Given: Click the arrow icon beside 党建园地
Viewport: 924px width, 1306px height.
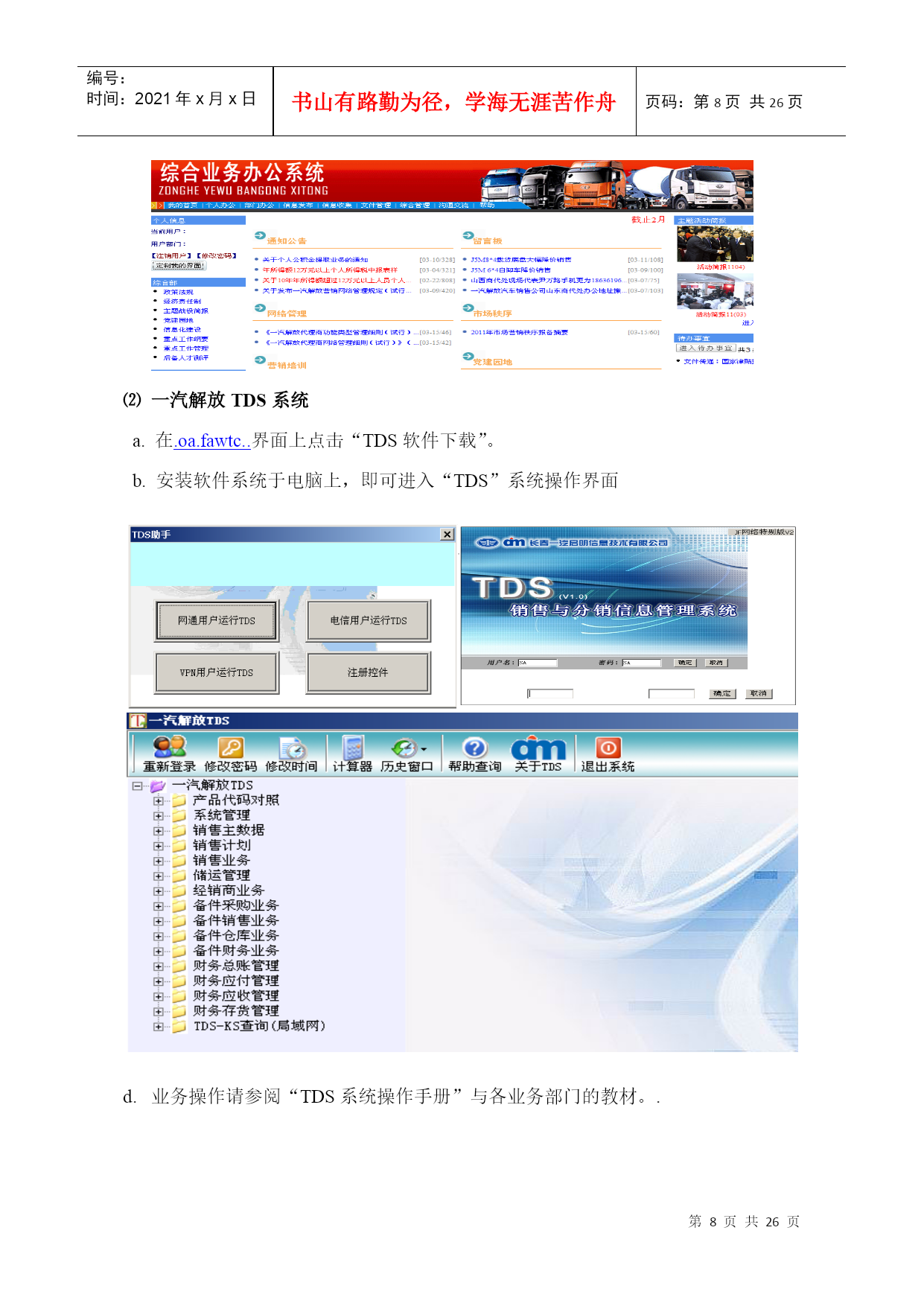Looking at the screenshot, I should [x=468, y=357].
